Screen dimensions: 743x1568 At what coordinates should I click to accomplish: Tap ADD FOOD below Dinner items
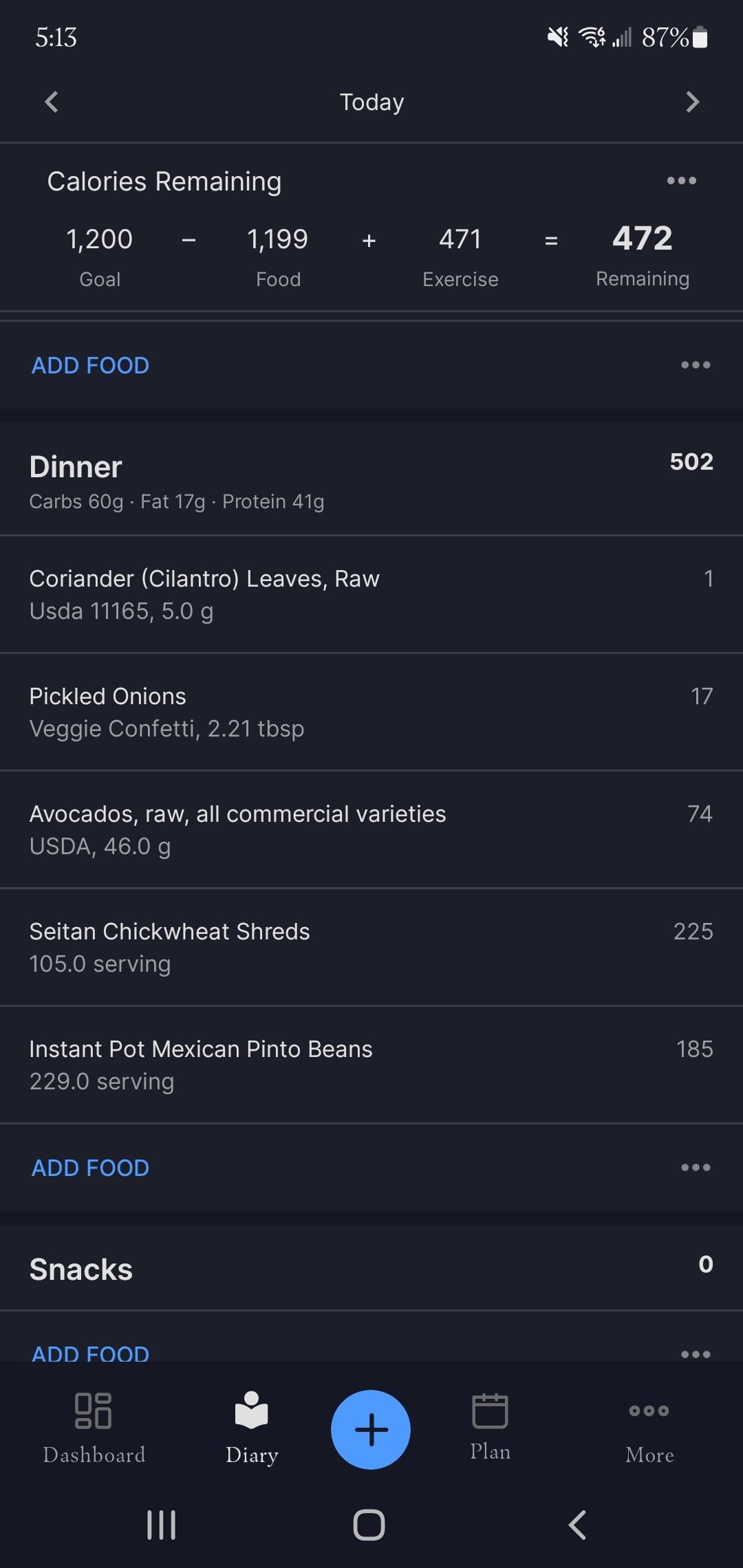tap(90, 1168)
